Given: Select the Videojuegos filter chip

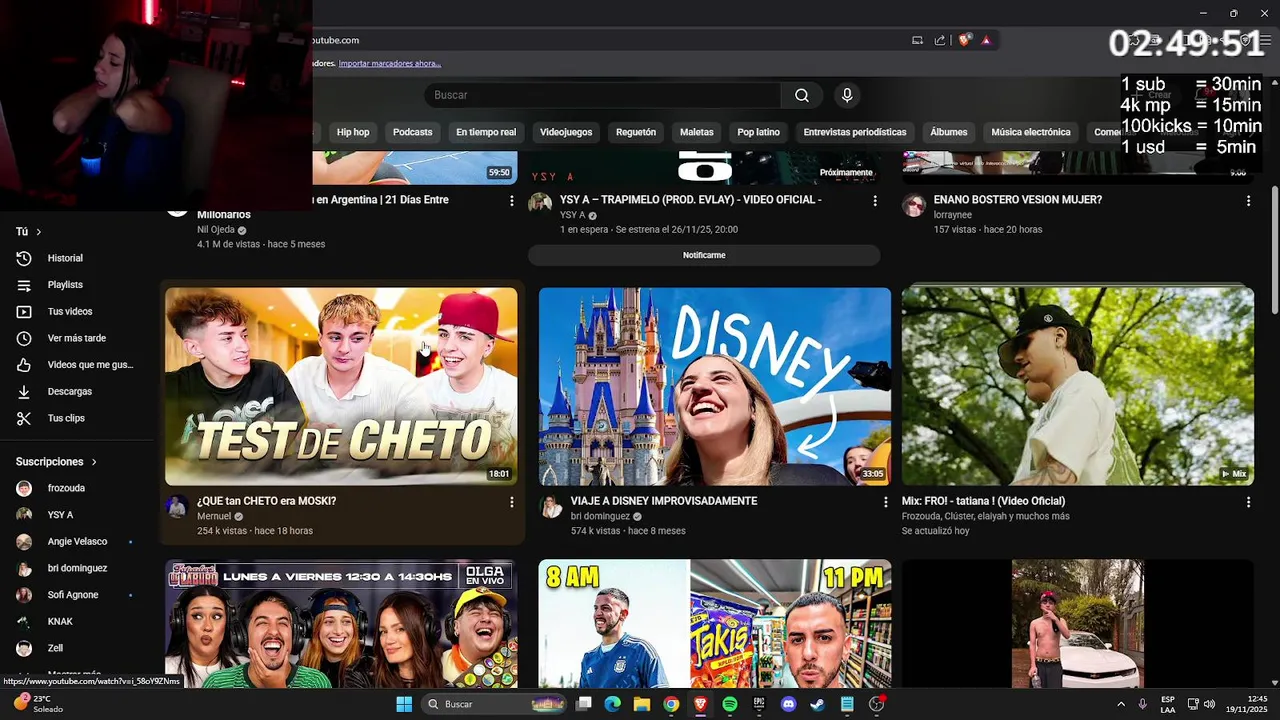Looking at the screenshot, I should click(566, 132).
